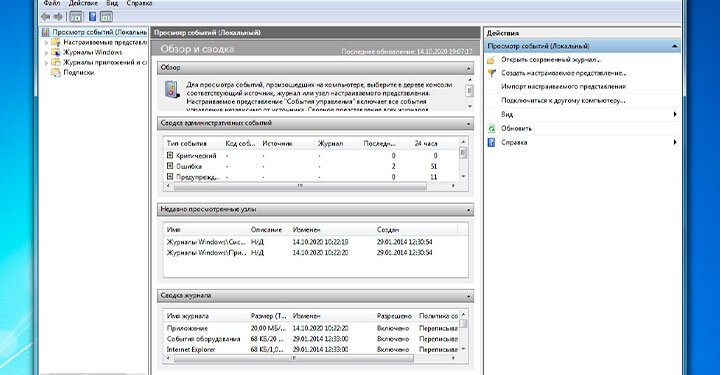720x375 pixels.
Task: Collapse the Недавно просмотренные узлы section
Action: [x=468, y=210]
